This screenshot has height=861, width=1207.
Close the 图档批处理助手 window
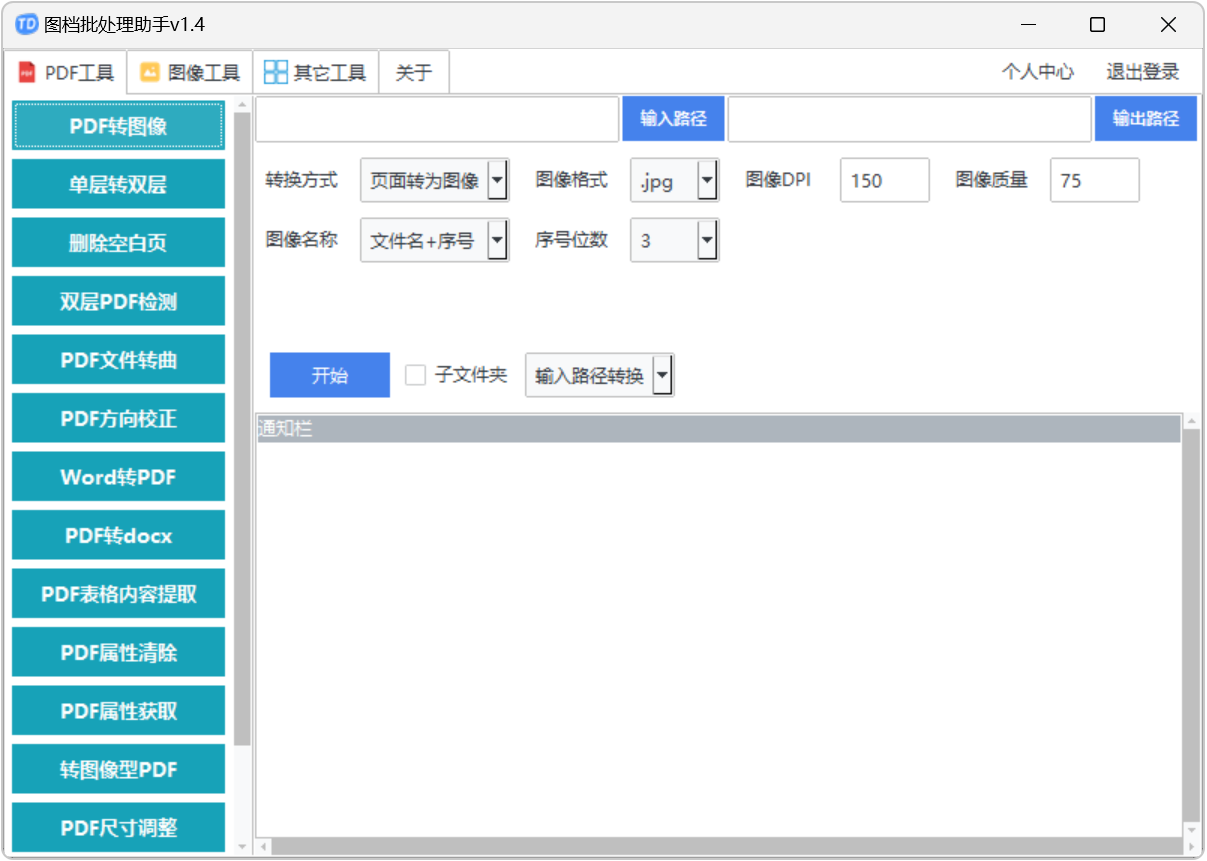1168,24
